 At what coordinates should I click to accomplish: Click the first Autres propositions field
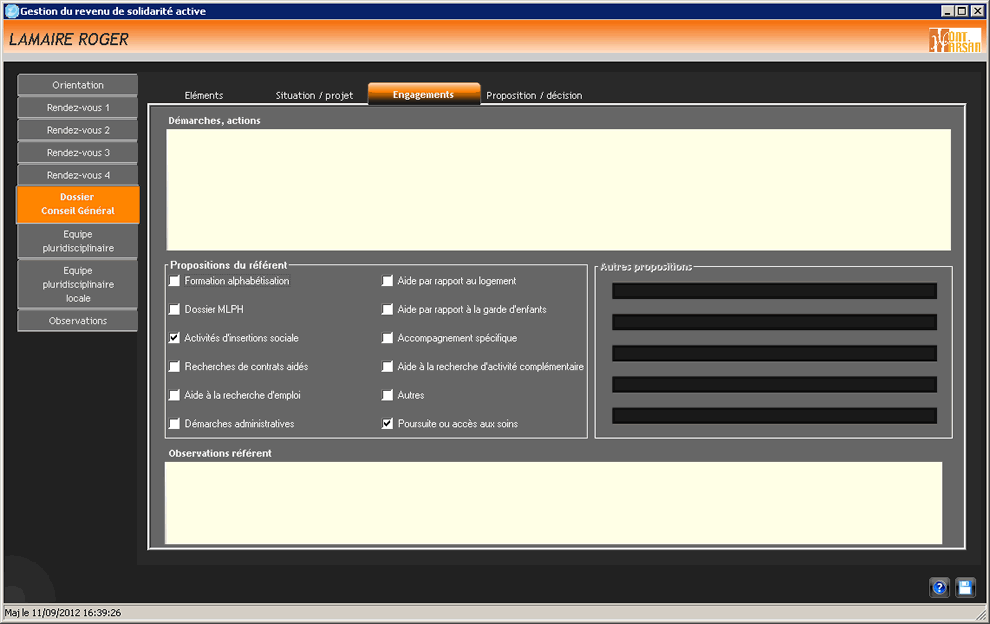pos(774,291)
